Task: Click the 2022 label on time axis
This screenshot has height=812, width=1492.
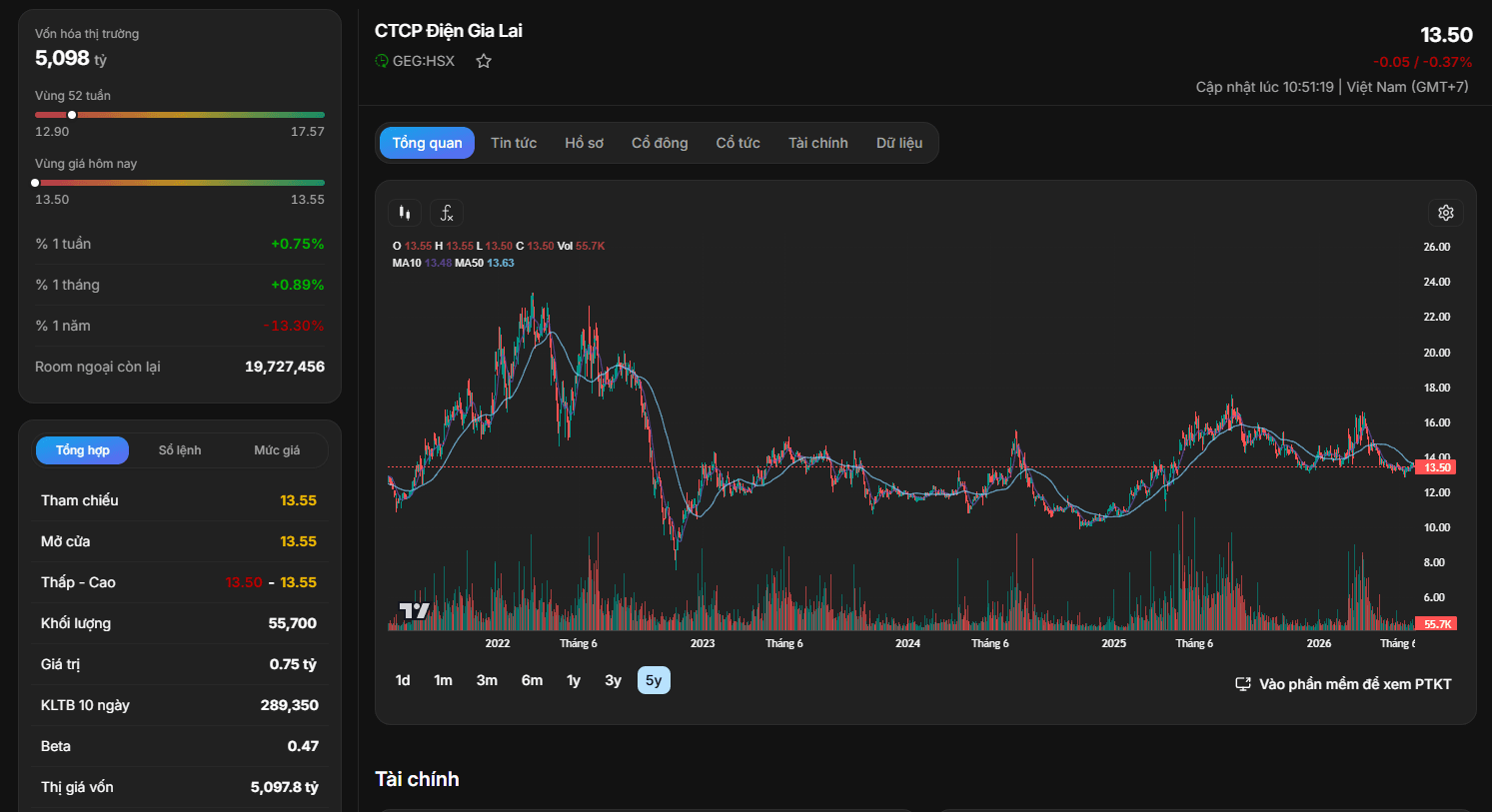Action: coord(498,643)
